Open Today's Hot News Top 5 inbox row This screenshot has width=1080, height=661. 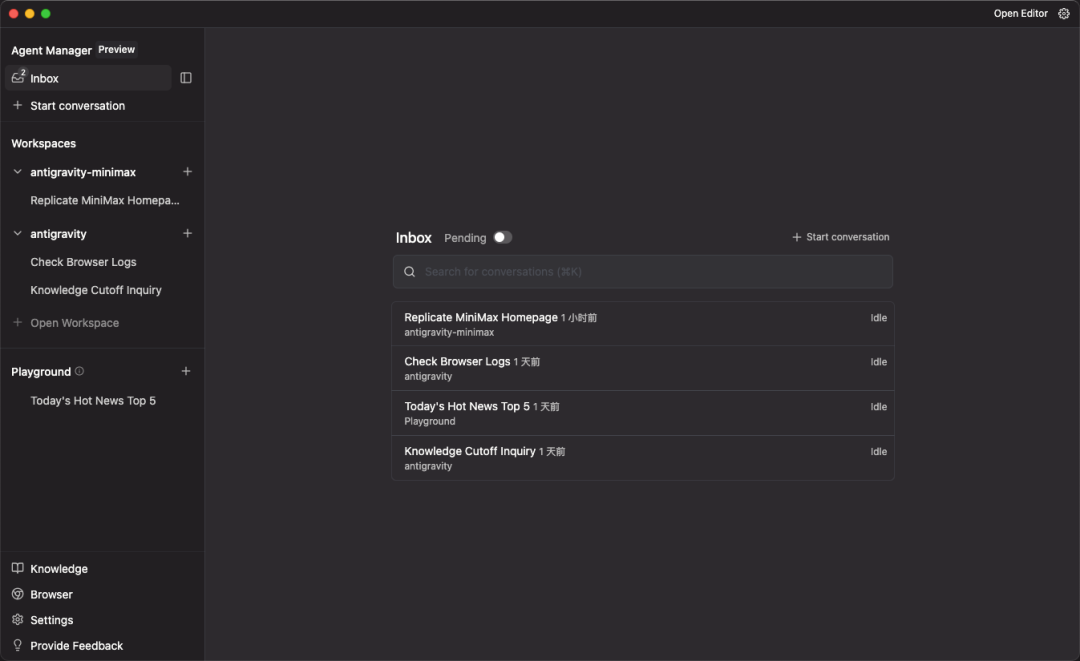pos(642,413)
